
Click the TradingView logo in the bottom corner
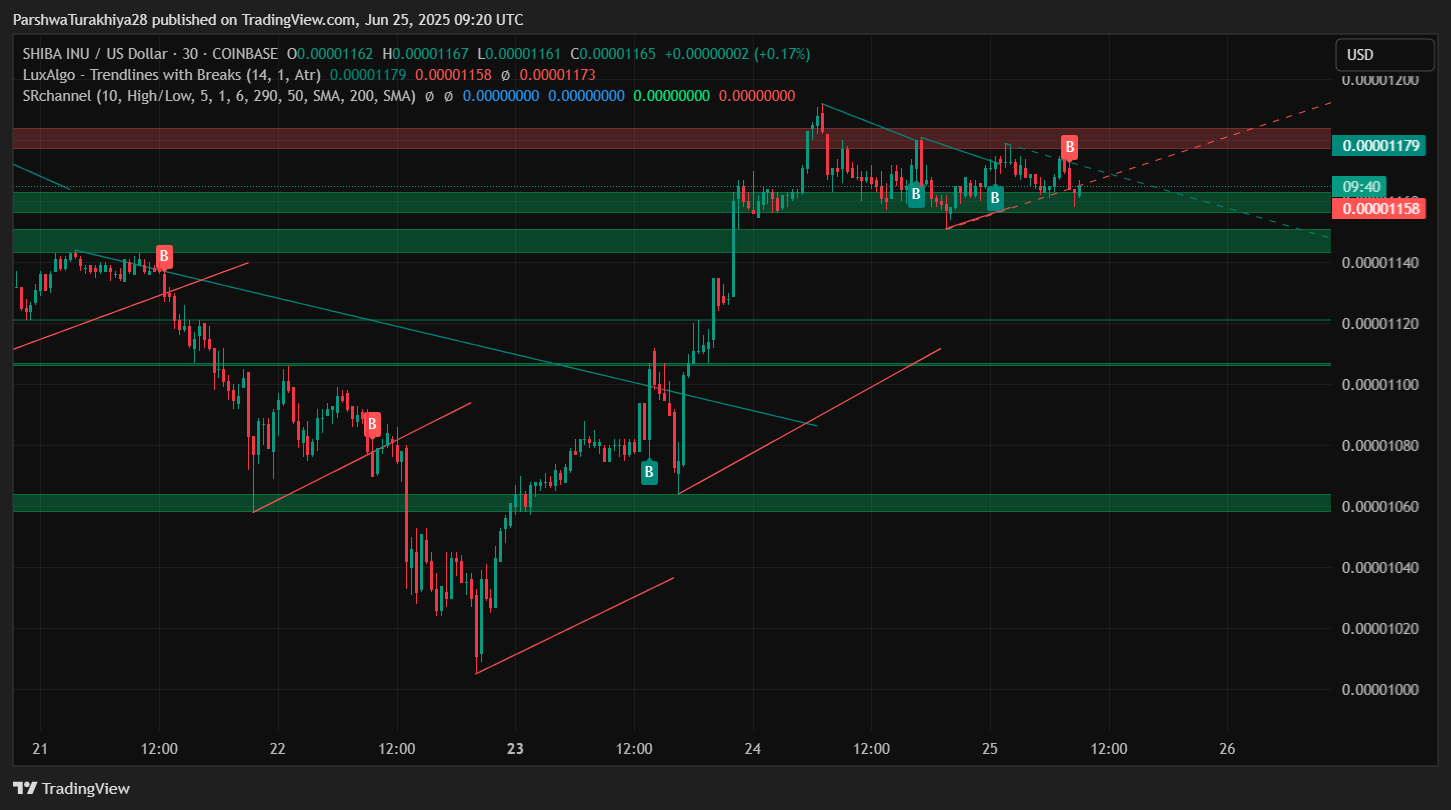71,788
